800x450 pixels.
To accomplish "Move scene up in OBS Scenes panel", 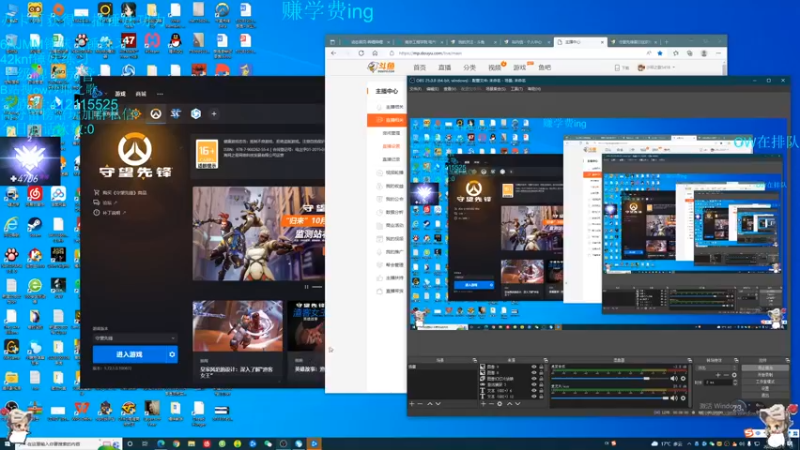I will (x=430, y=404).
